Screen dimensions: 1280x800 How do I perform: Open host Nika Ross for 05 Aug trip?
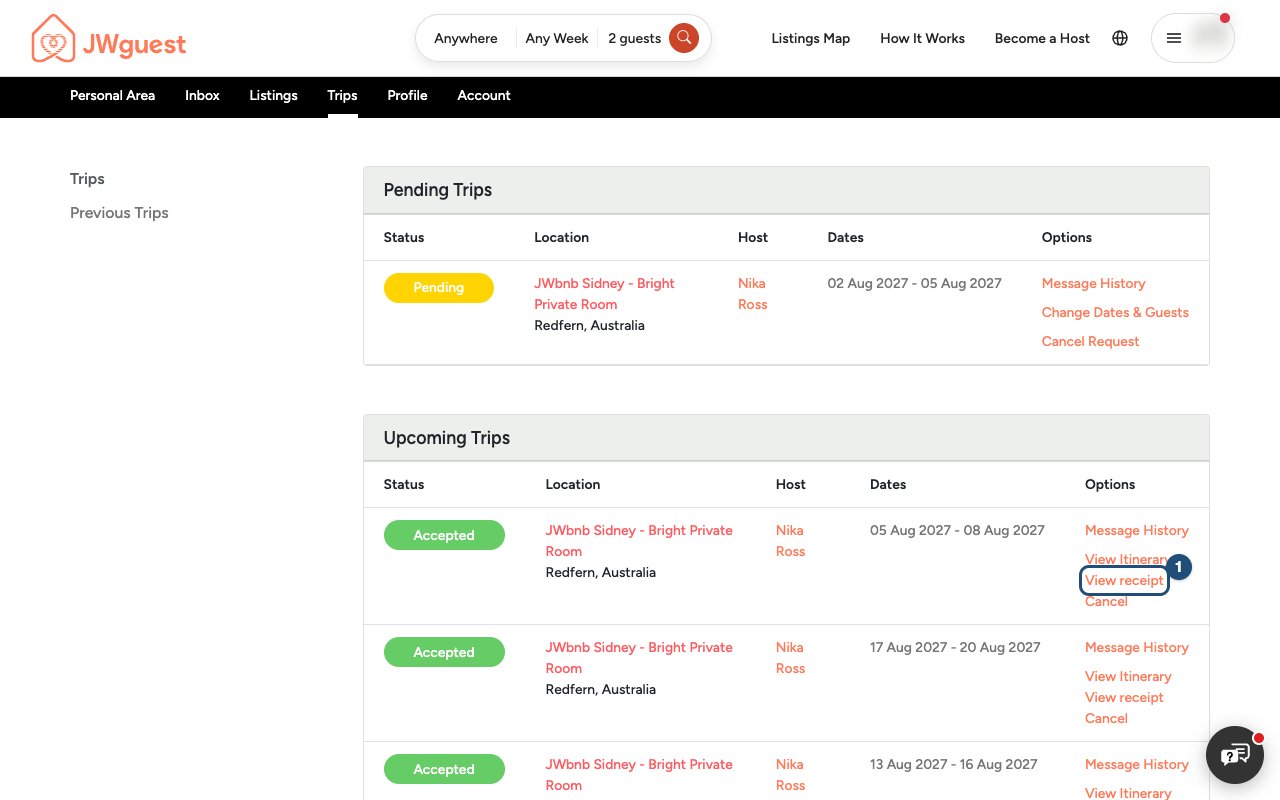tap(790, 541)
